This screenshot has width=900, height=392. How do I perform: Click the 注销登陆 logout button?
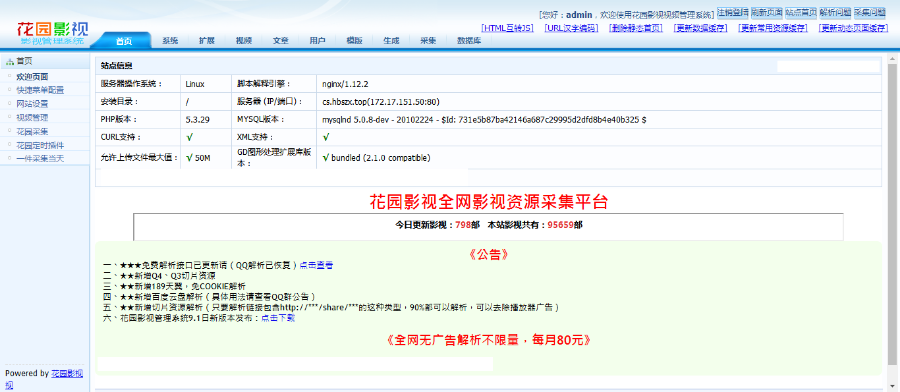point(732,12)
